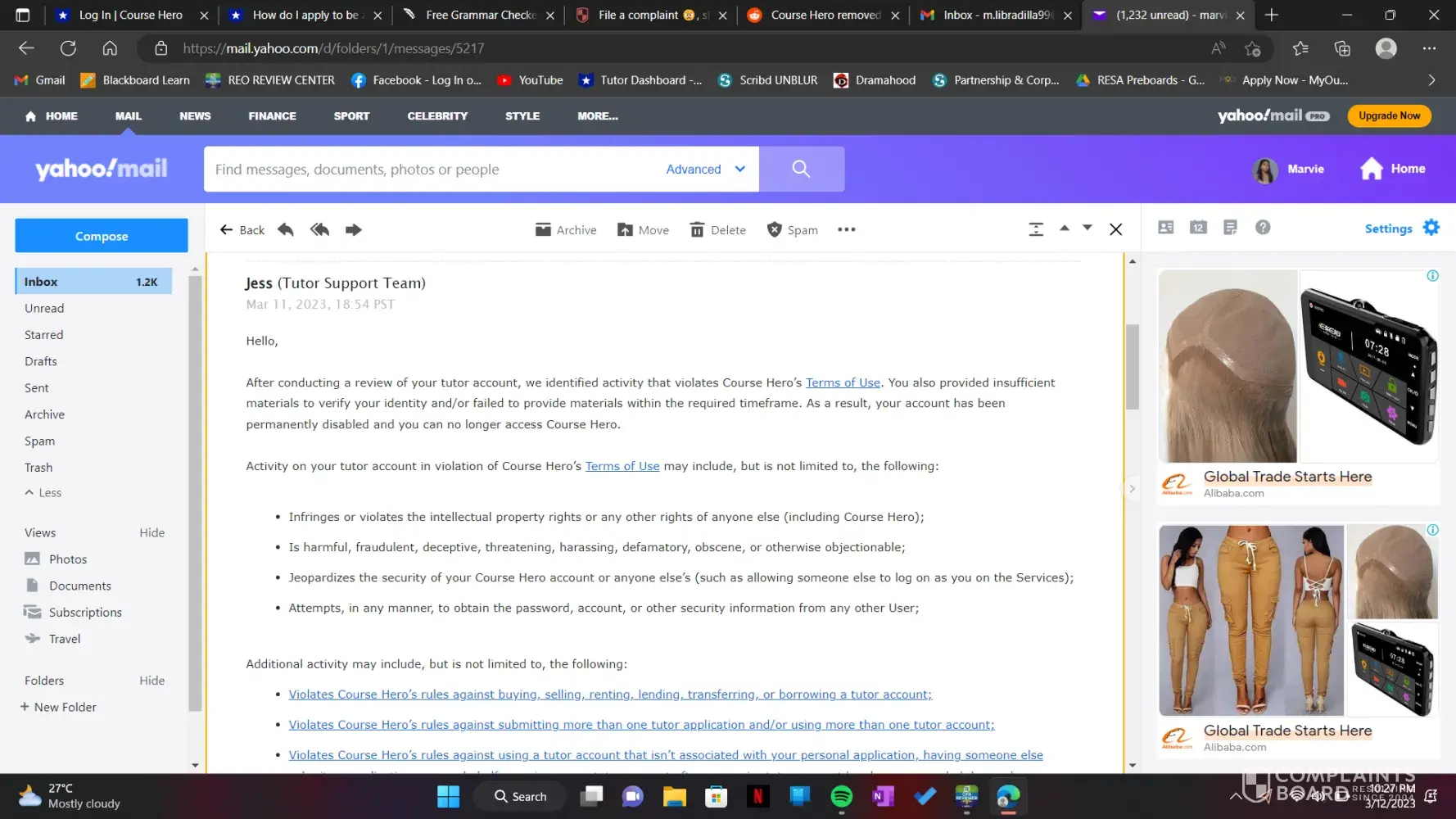
Task: Open the Notepad panel icon
Action: (x=1230, y=228)
